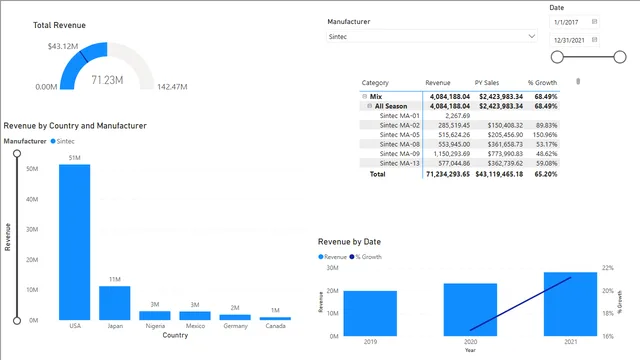Click the Mix row revenue 4,084,188.04

click(450, 97)
